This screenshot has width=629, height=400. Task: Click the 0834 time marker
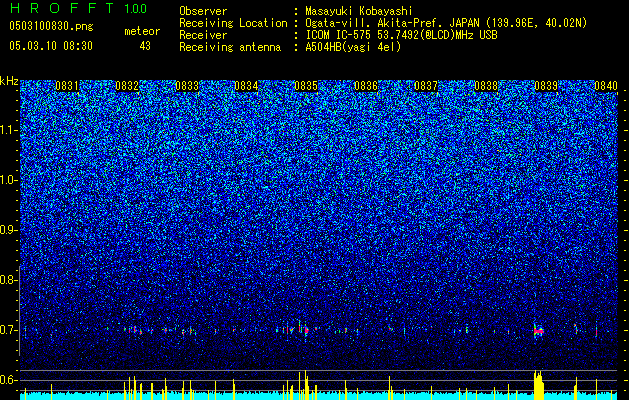(246, 86)
